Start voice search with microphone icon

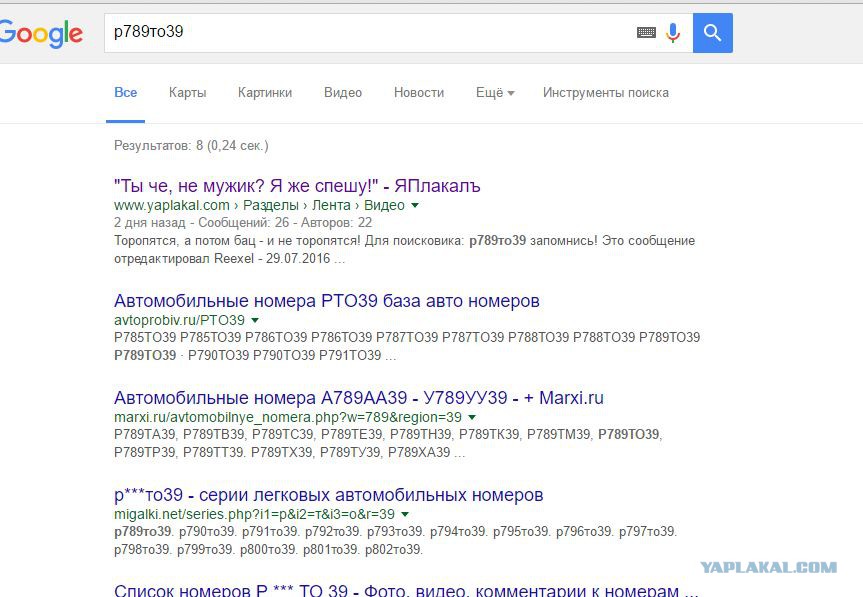(673, 32)
